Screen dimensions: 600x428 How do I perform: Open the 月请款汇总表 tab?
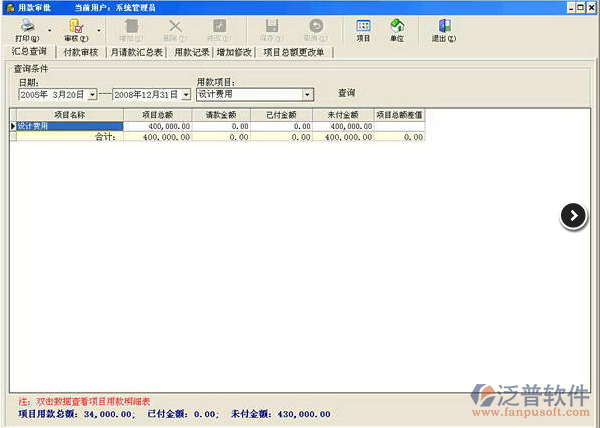[x=136, y=52]
